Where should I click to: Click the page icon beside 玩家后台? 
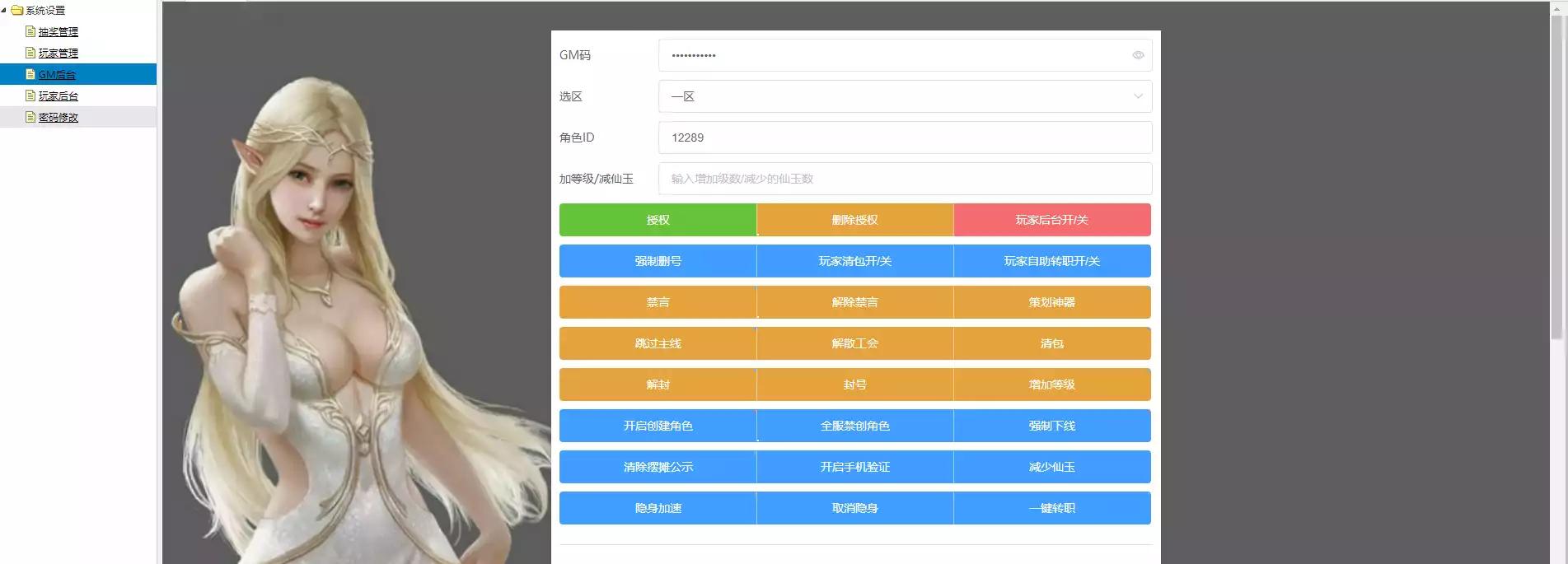point(30,96)
